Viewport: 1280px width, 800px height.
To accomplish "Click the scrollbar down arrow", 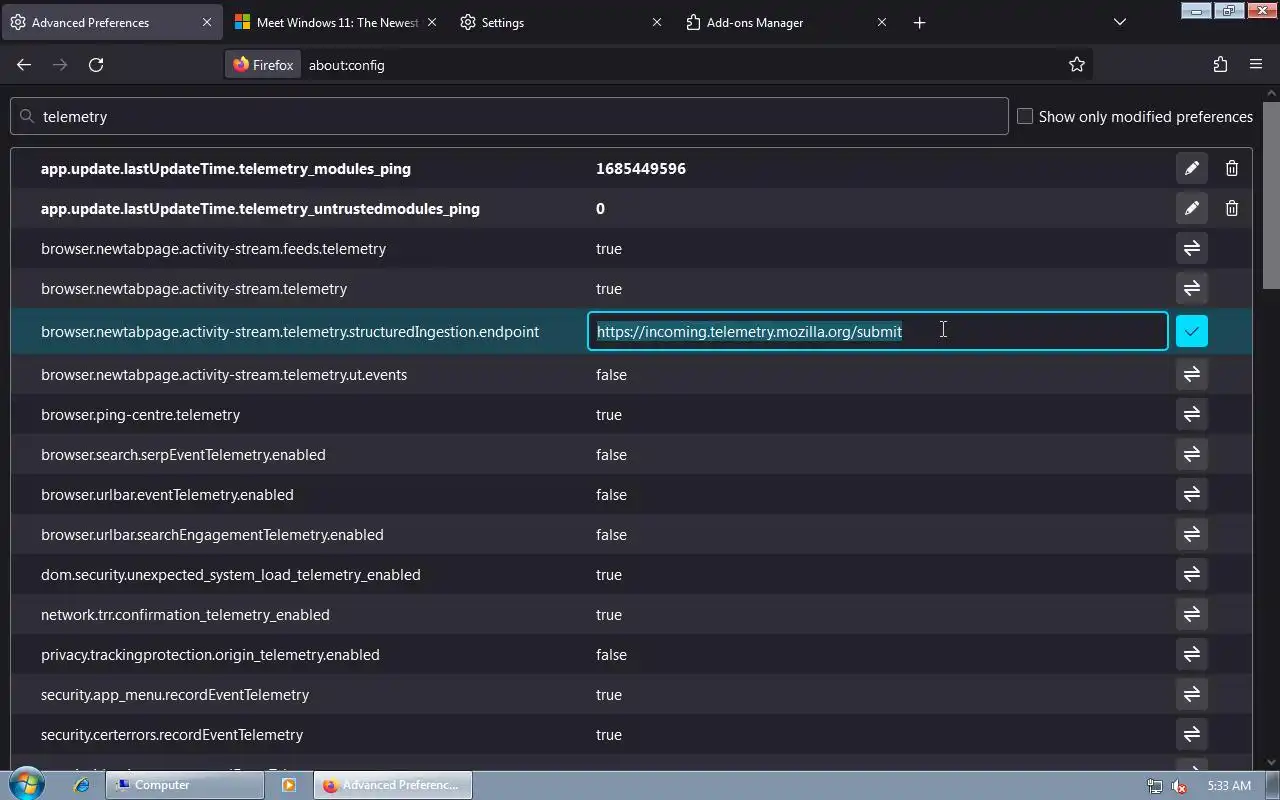I will 1272,762.
